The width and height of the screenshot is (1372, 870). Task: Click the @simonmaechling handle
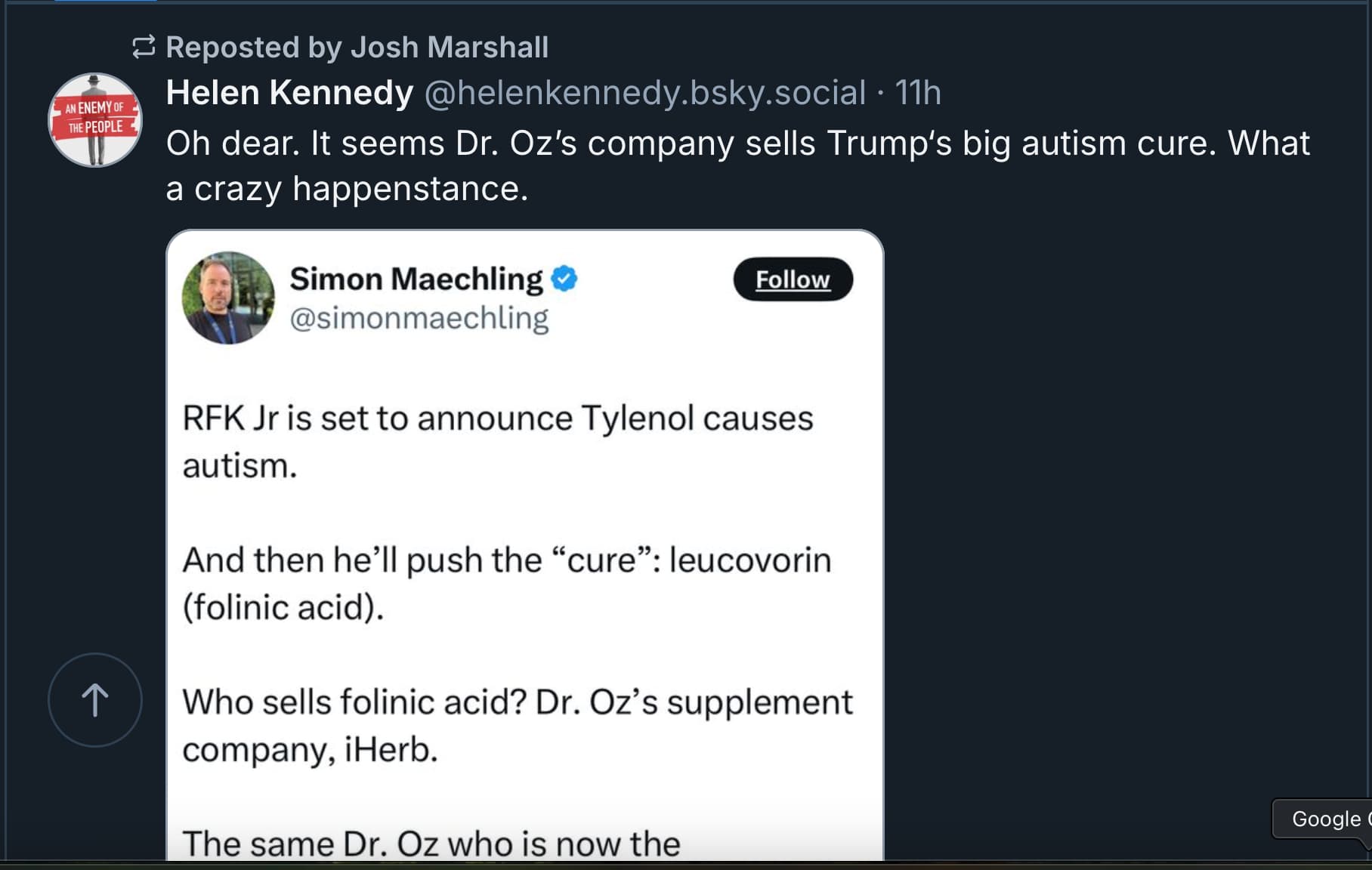pyautogui.click(x=419, y=318)
